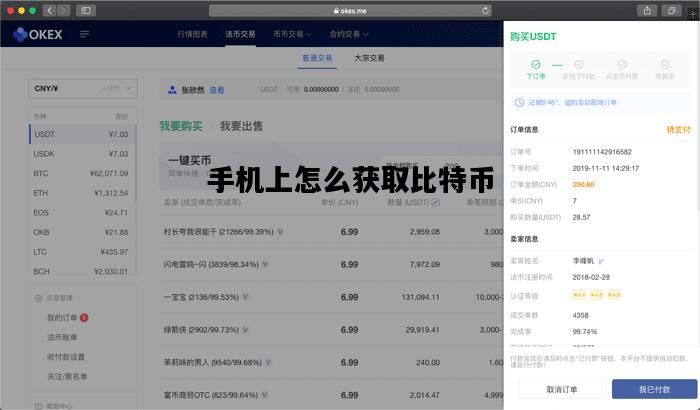The height and width of the screenshot is (410, 700).
Task: Click the 待支付 status label
Action: point(678,130)
